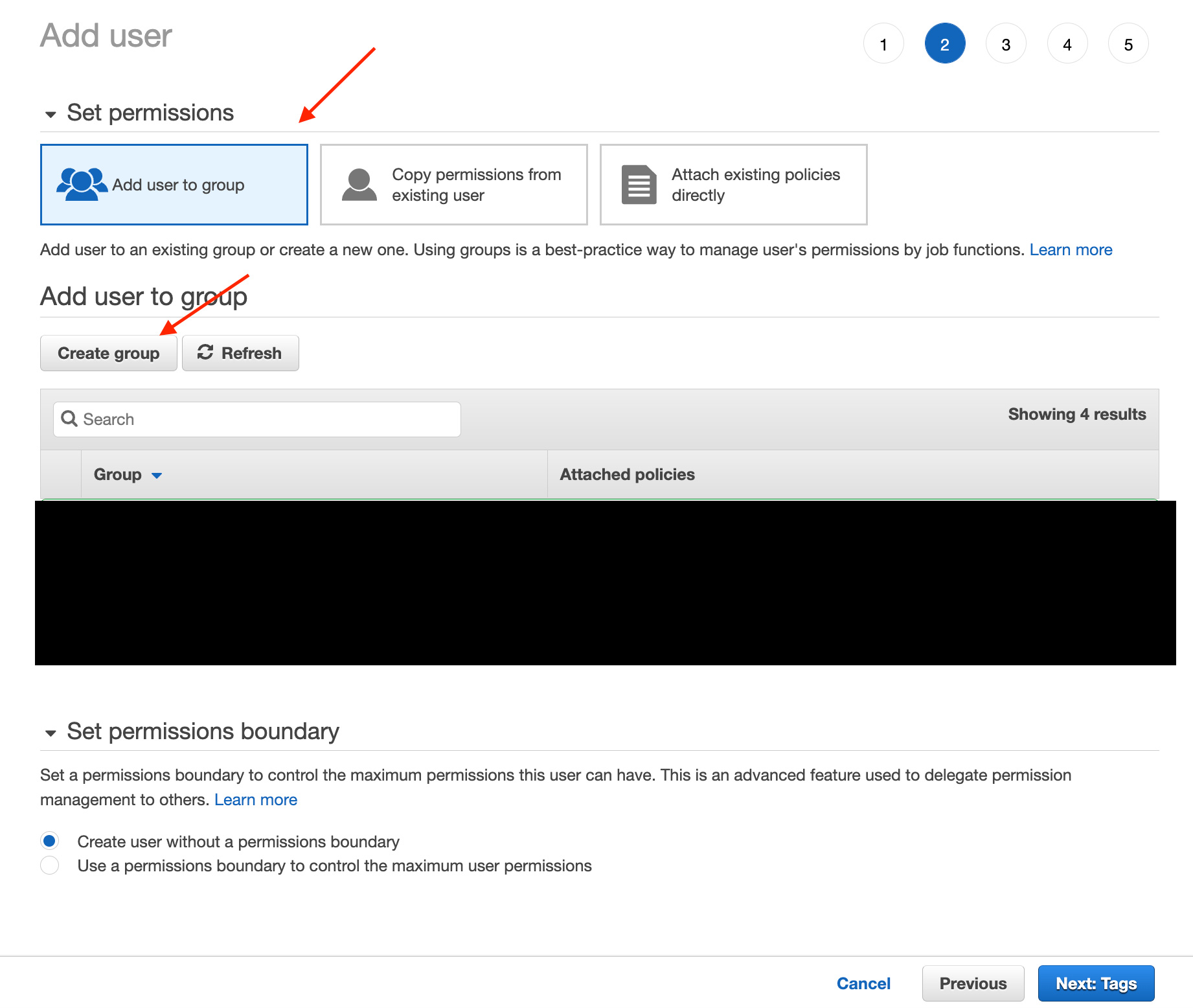Click the Attached policies column header

(x=627, y=475)
